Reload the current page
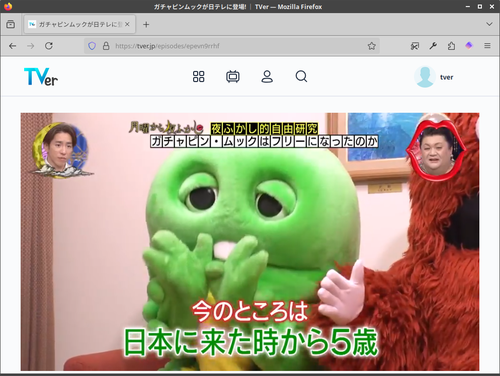 click(49, 46)
